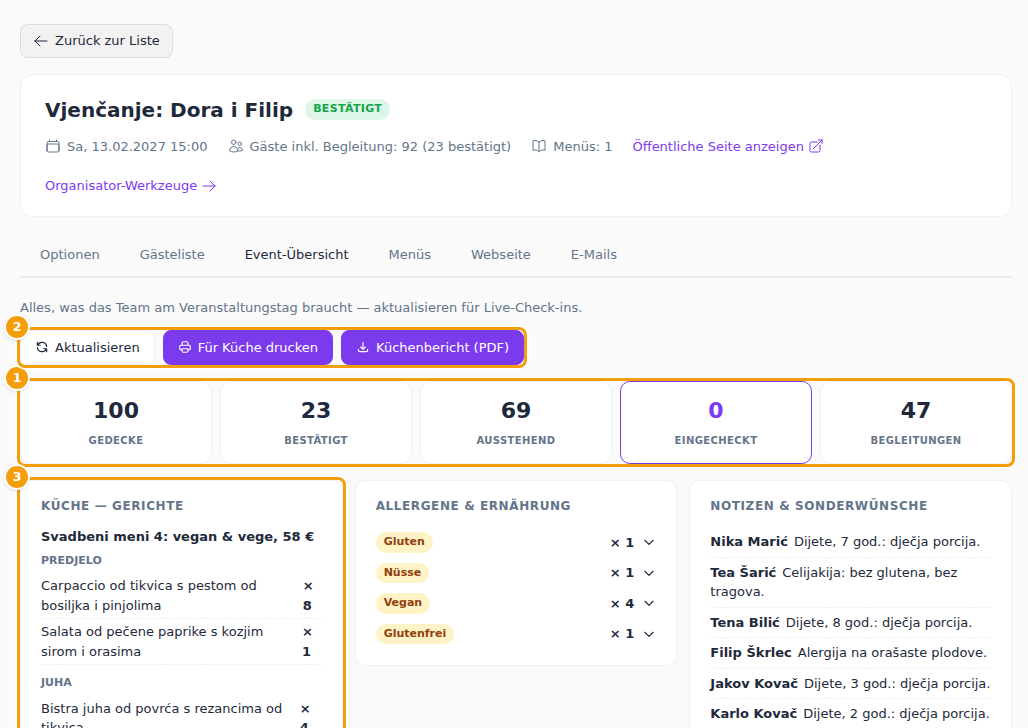Click the download icon in Küchenbericht (PDF)
Image resolution: width=1028 pixels, height=728 pixels.
coord(363,348)
